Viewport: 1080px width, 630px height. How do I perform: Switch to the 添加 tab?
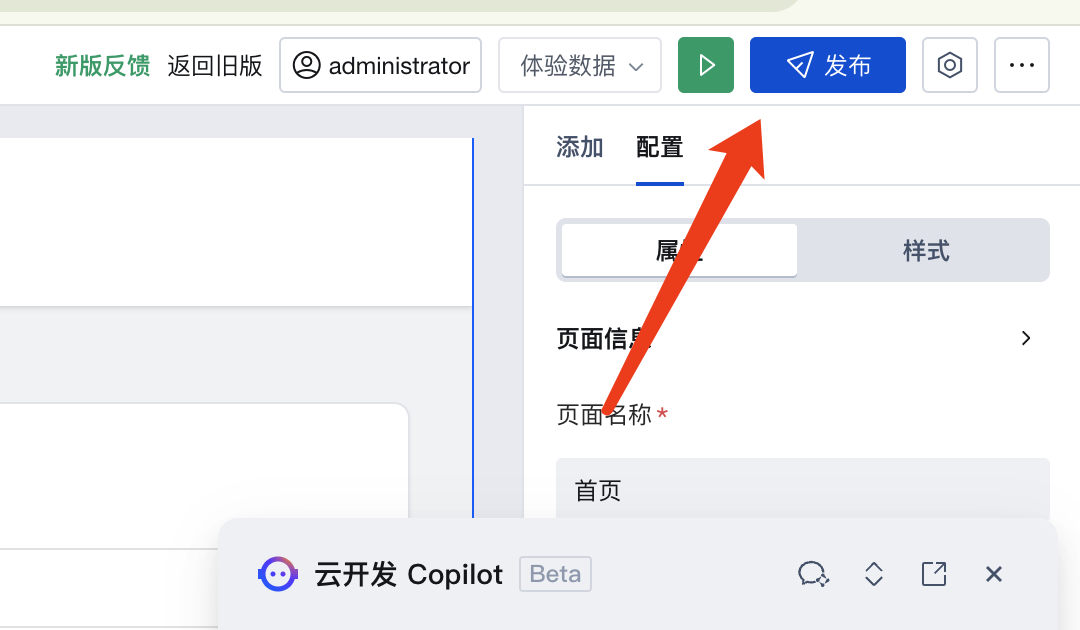579,147
